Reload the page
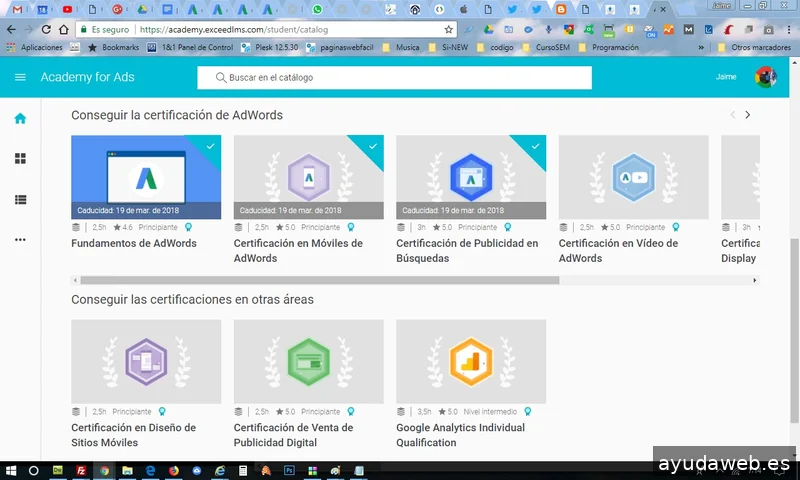The image size is (800, 480). 46,30
